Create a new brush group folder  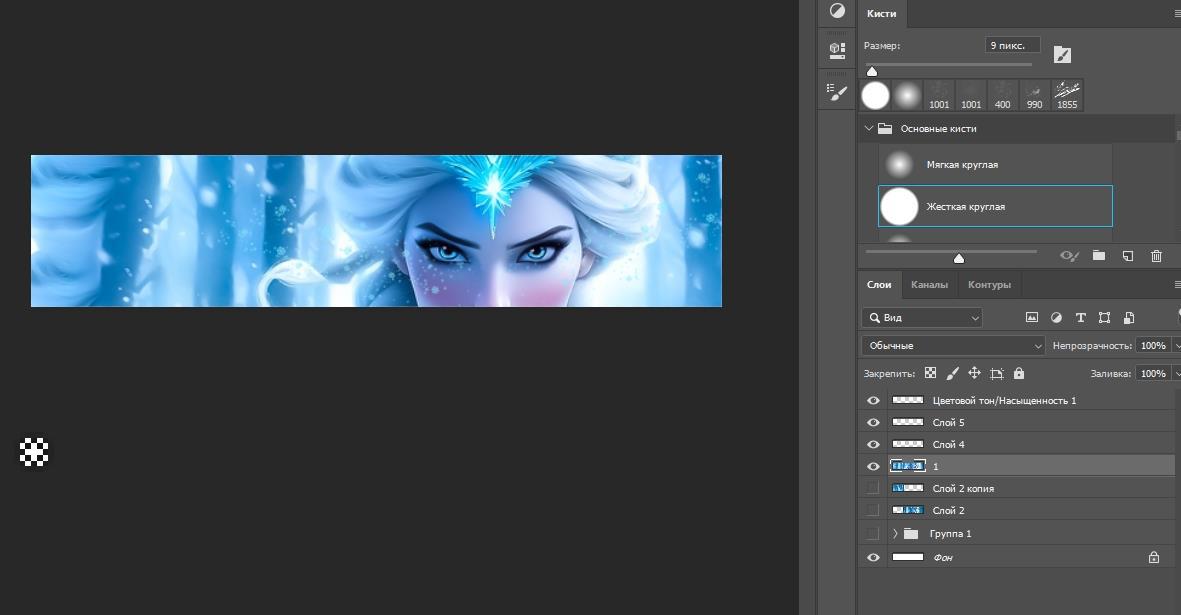[x=1098, y=256]
